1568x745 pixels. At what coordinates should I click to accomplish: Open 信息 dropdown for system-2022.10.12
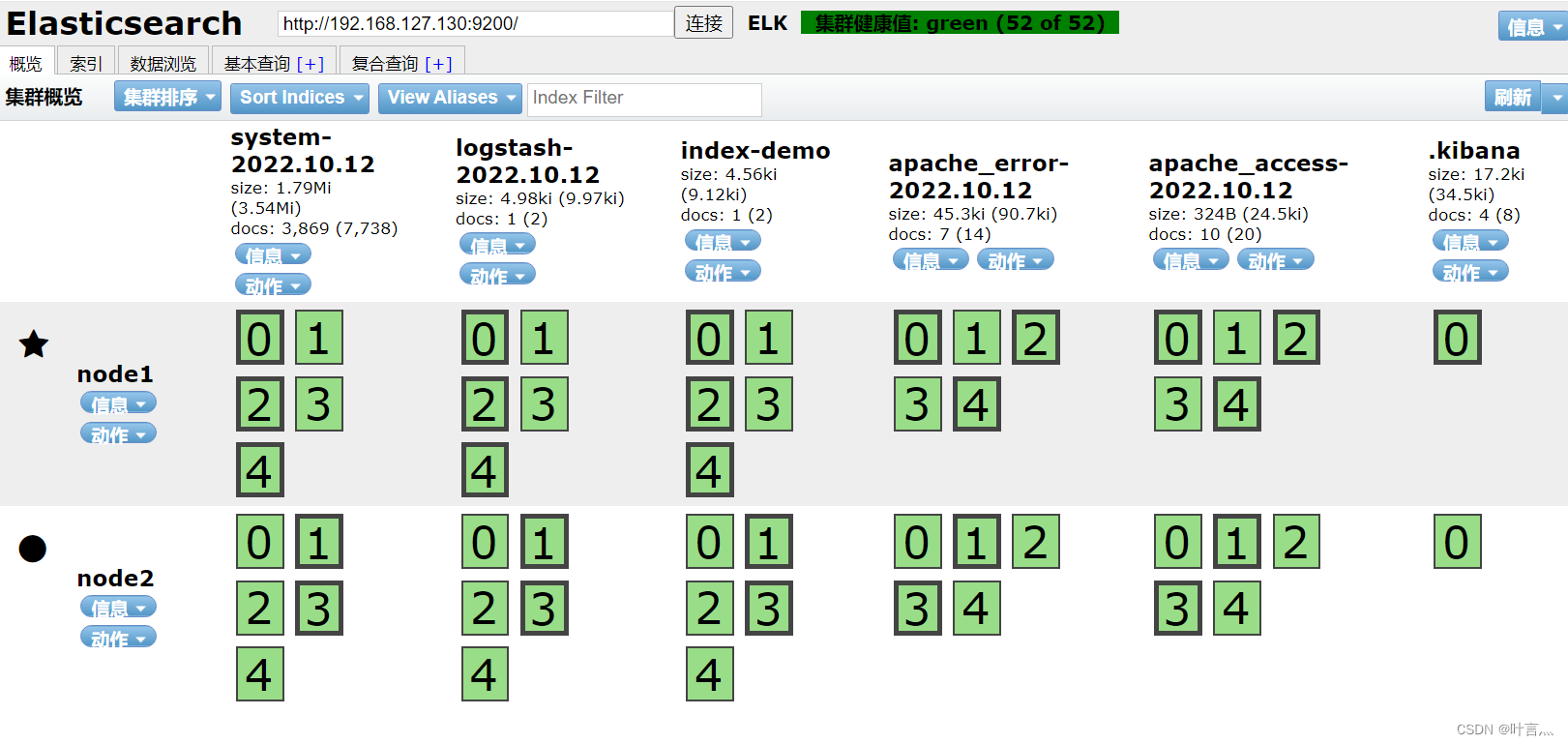tap(273, 254)
